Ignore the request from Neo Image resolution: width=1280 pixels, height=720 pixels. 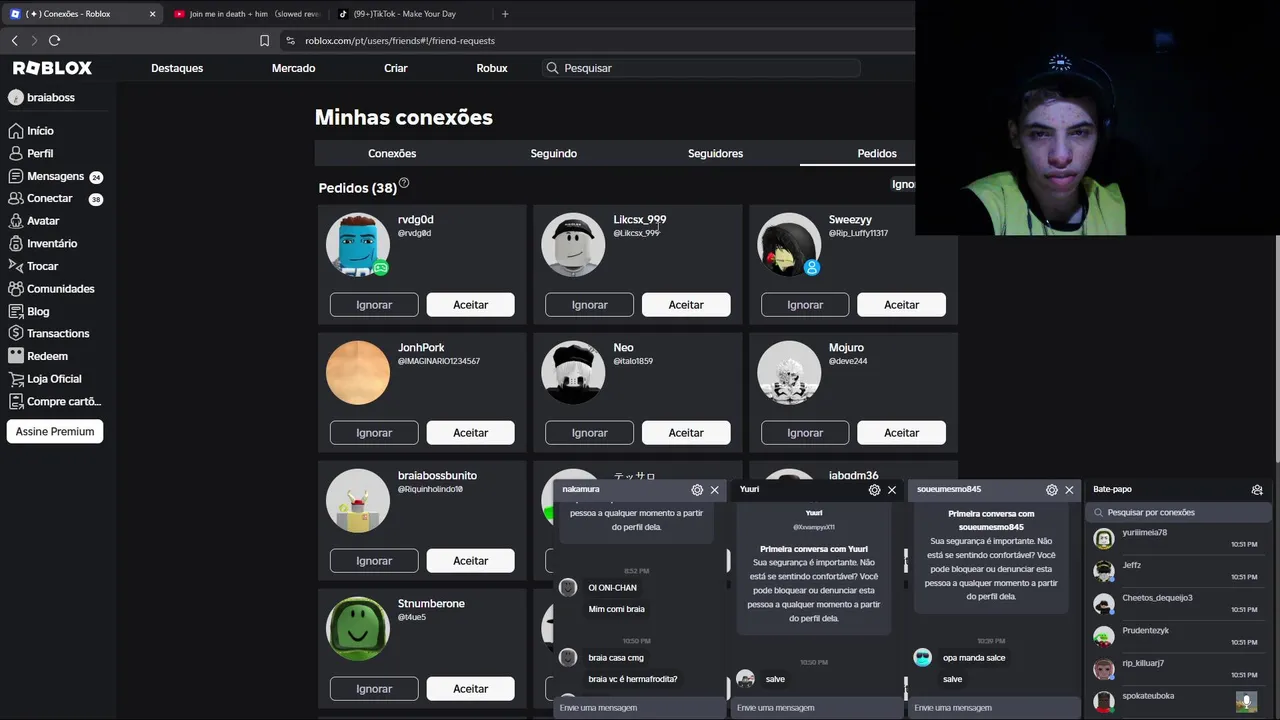pyautogui.click(x=589, y=433)
